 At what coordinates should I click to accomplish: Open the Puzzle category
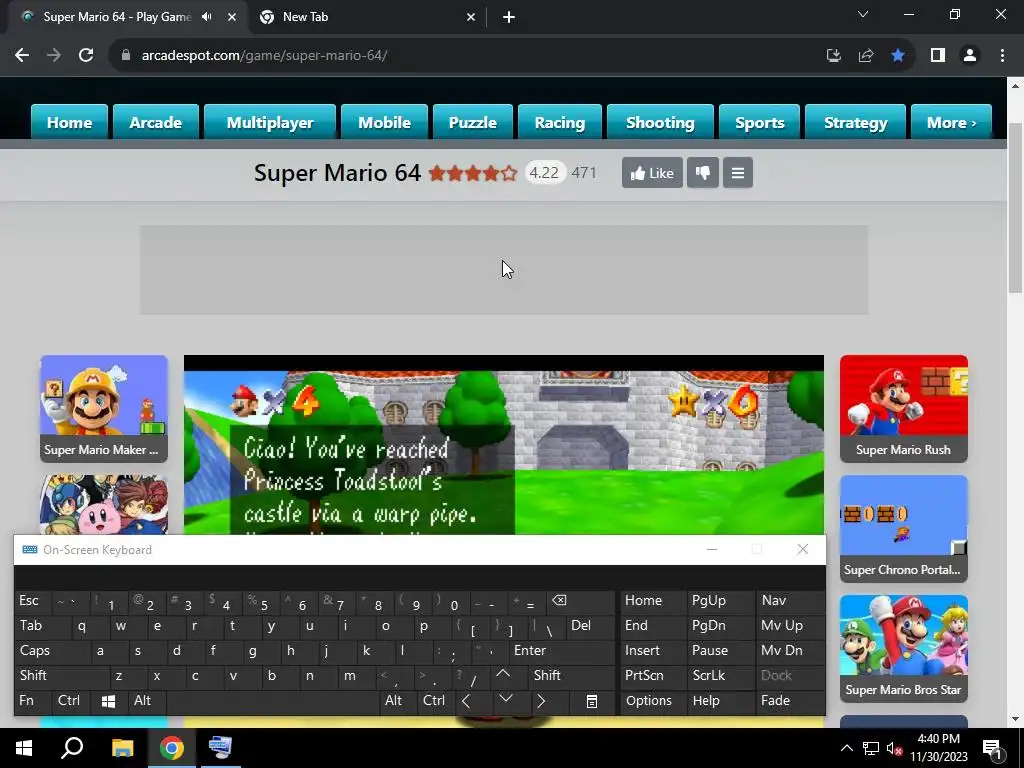(473, 122)
